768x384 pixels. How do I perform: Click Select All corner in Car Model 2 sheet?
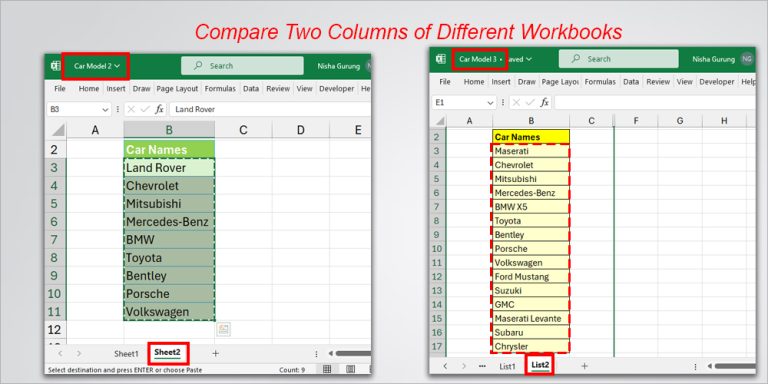coord(58,130)
